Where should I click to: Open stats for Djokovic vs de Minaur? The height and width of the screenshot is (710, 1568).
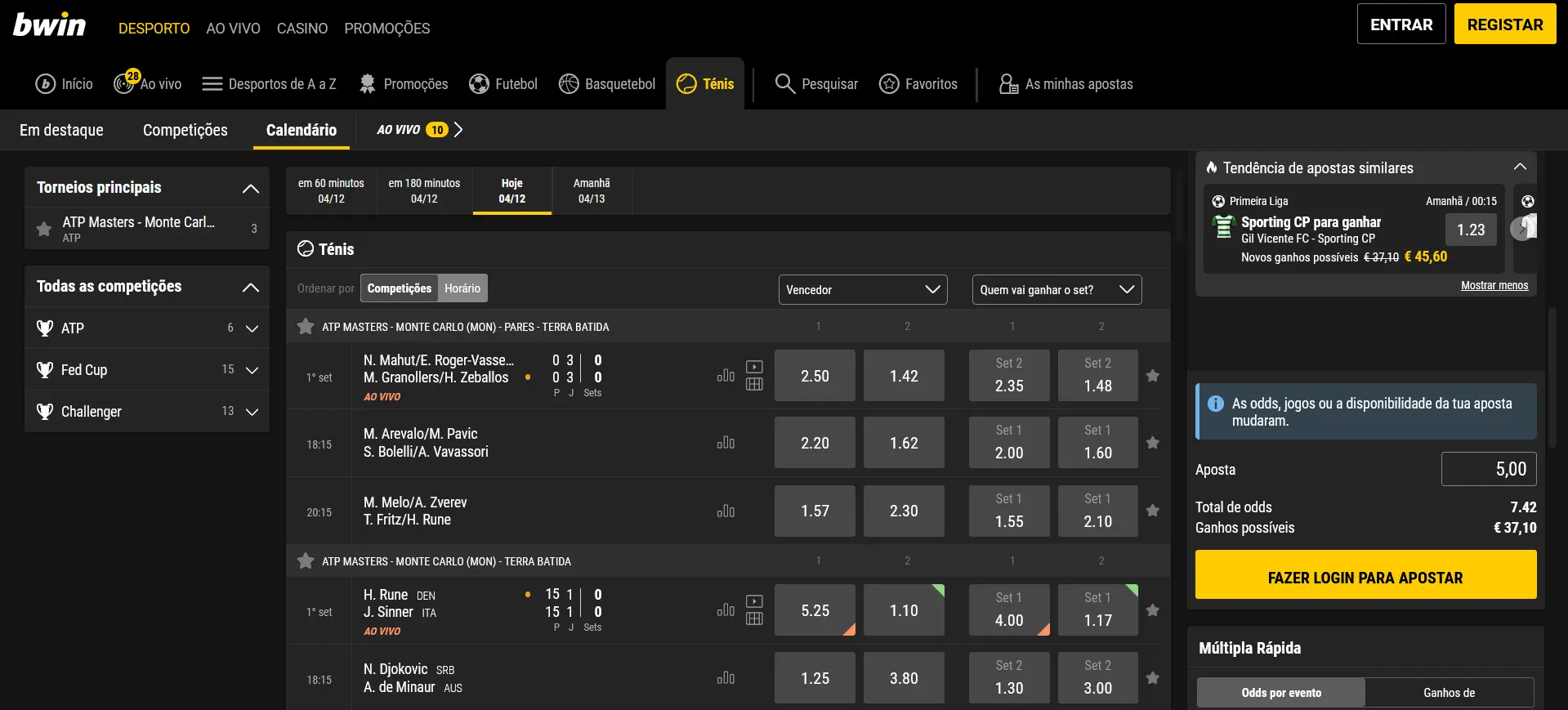[x=726, y=678]
